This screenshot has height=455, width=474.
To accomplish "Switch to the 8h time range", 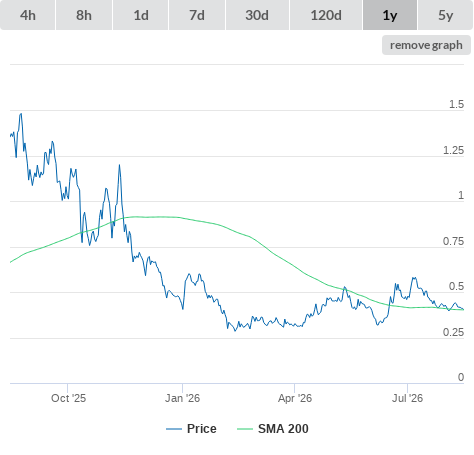I will click(x=84, y=15).
